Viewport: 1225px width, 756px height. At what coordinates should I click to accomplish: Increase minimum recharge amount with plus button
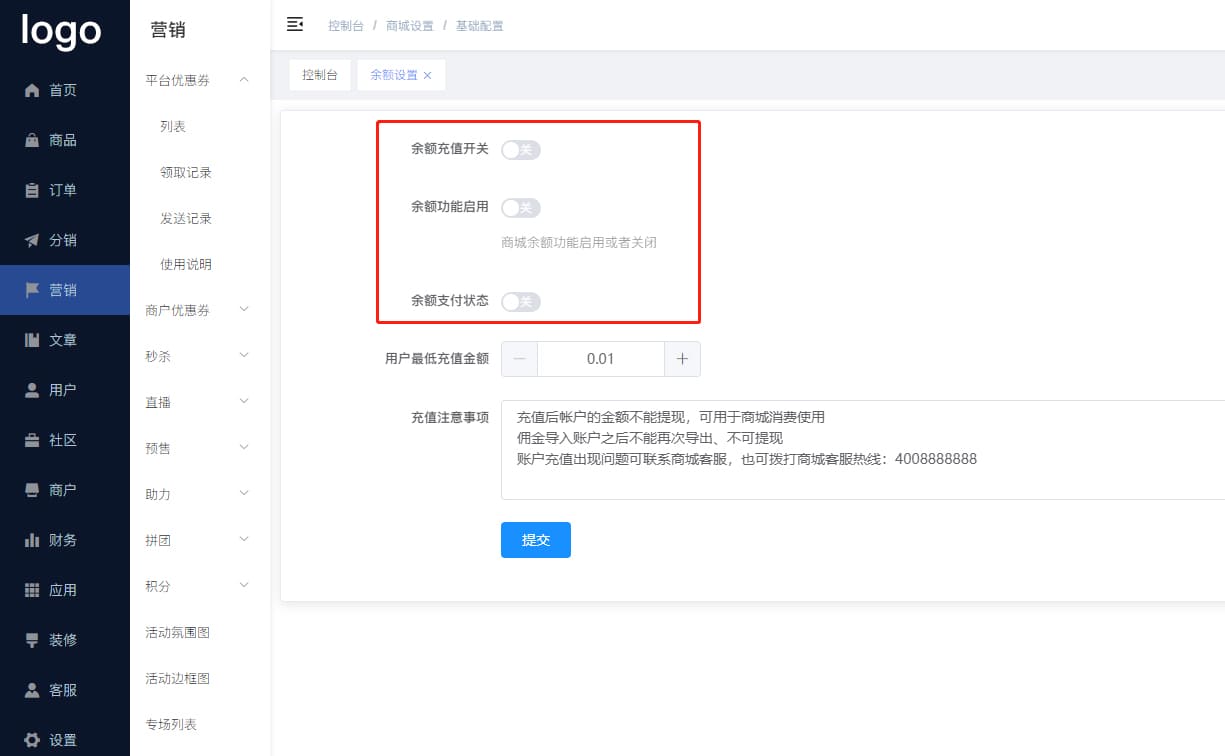tap(682, 359)
